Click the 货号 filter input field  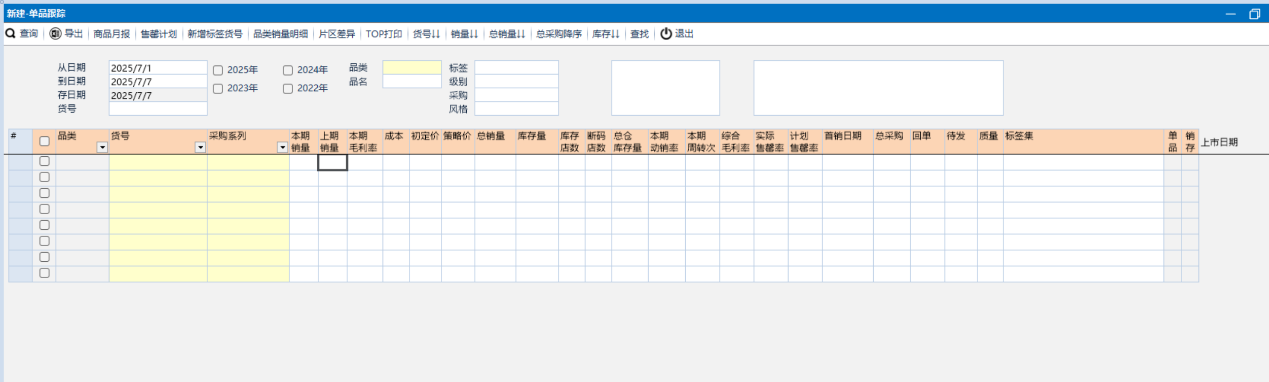point(158,109)
